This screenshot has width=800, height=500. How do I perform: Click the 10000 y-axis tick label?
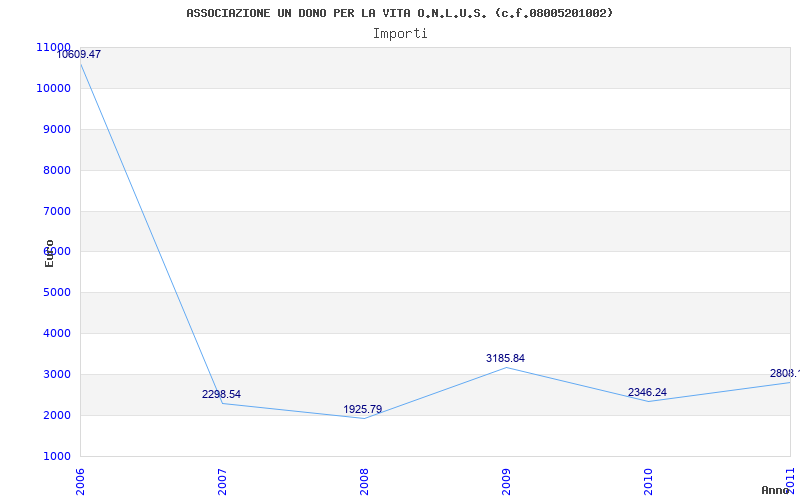pos(53,88)
